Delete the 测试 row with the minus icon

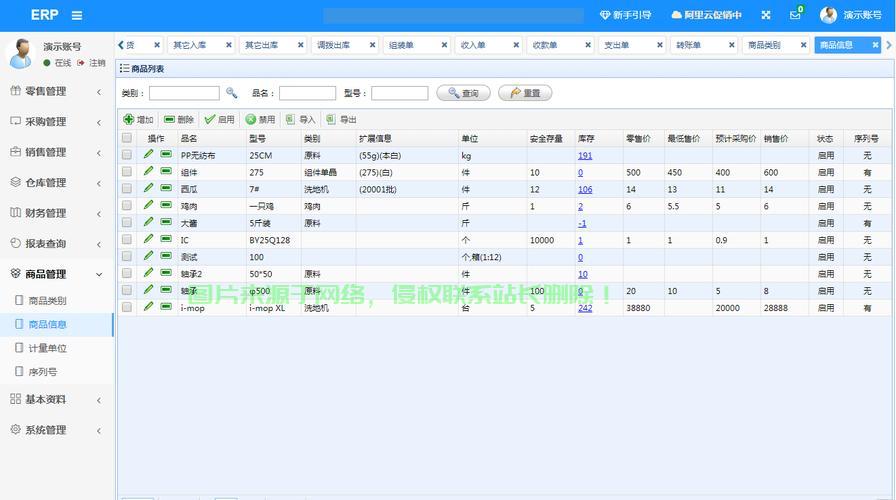coord(166,256)
